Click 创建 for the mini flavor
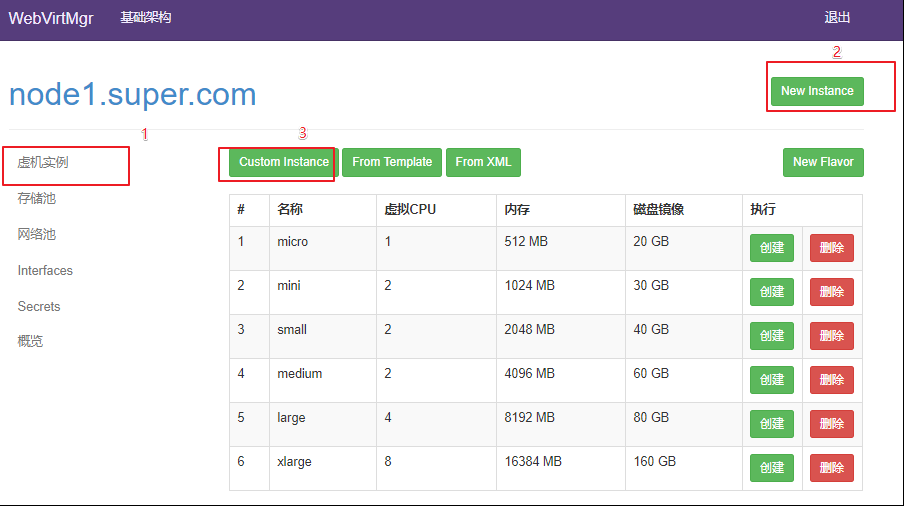Image resolution: width=904 pixels, height=506 pixels. point(771,292)
